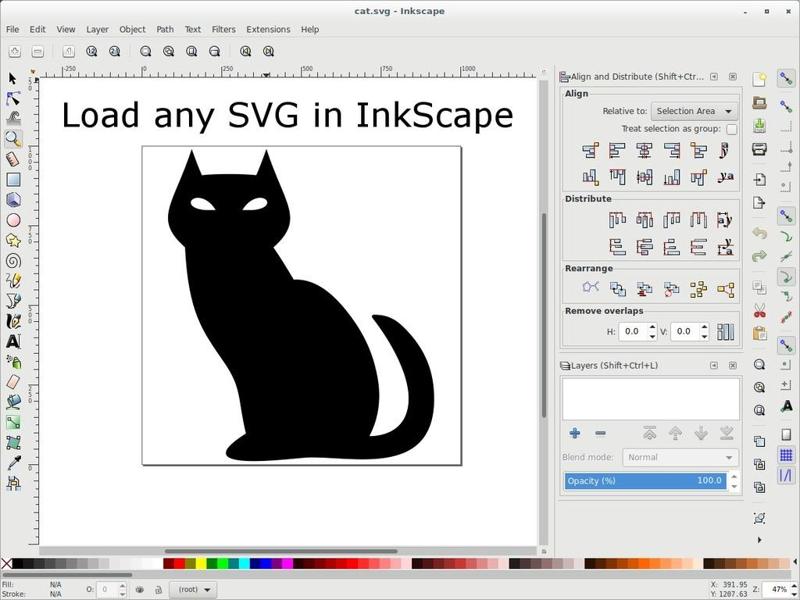Toggle current layer lock in status bar
This screenshot has width=800, height=600.
point(158,589)
